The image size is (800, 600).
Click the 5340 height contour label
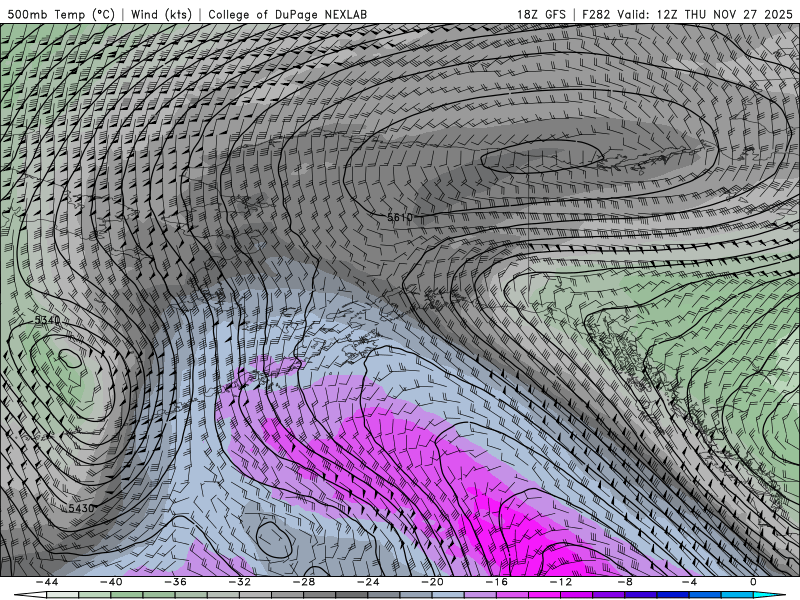tap(47, 320)
